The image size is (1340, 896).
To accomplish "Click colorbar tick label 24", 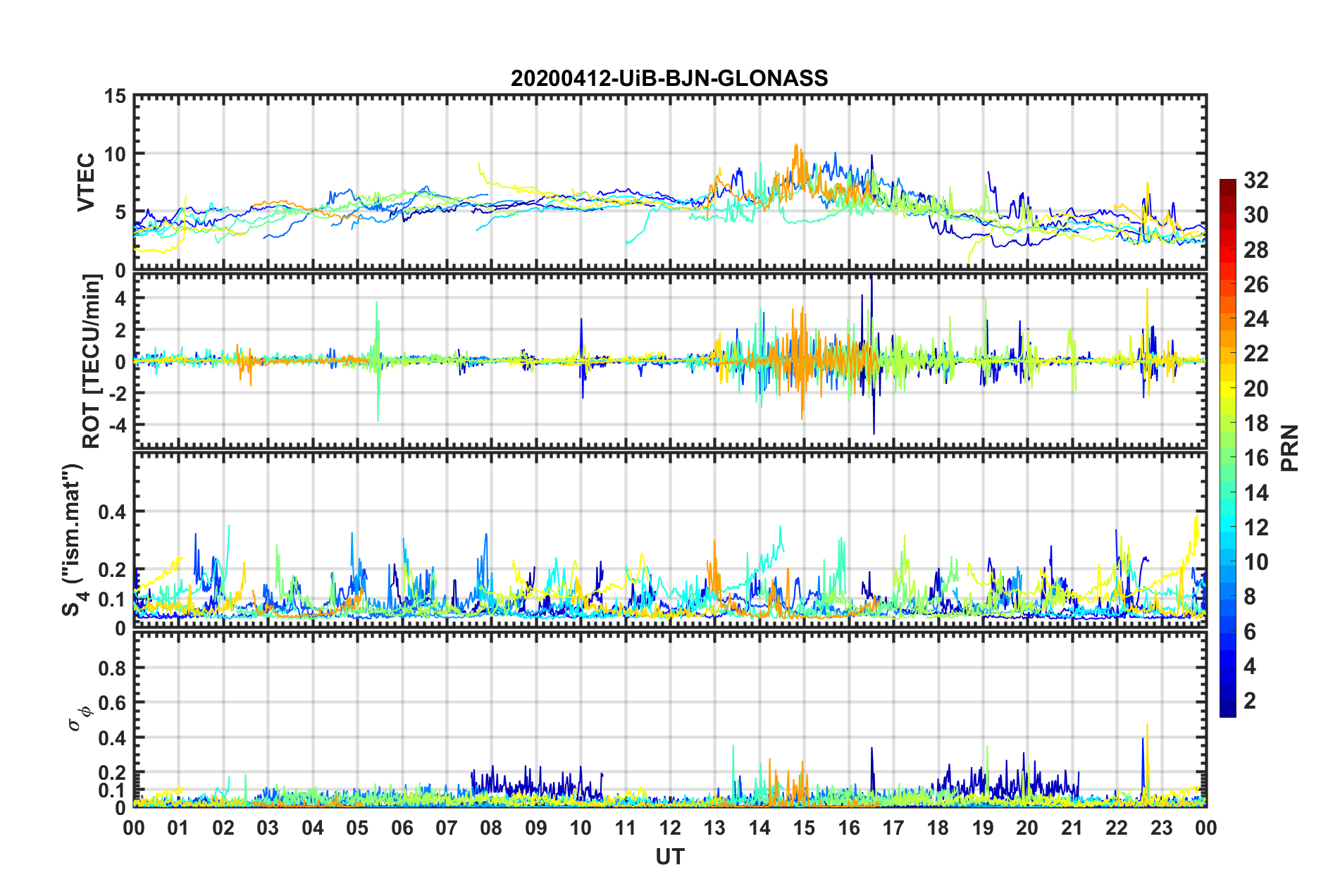I will (x=1256, y=319).
